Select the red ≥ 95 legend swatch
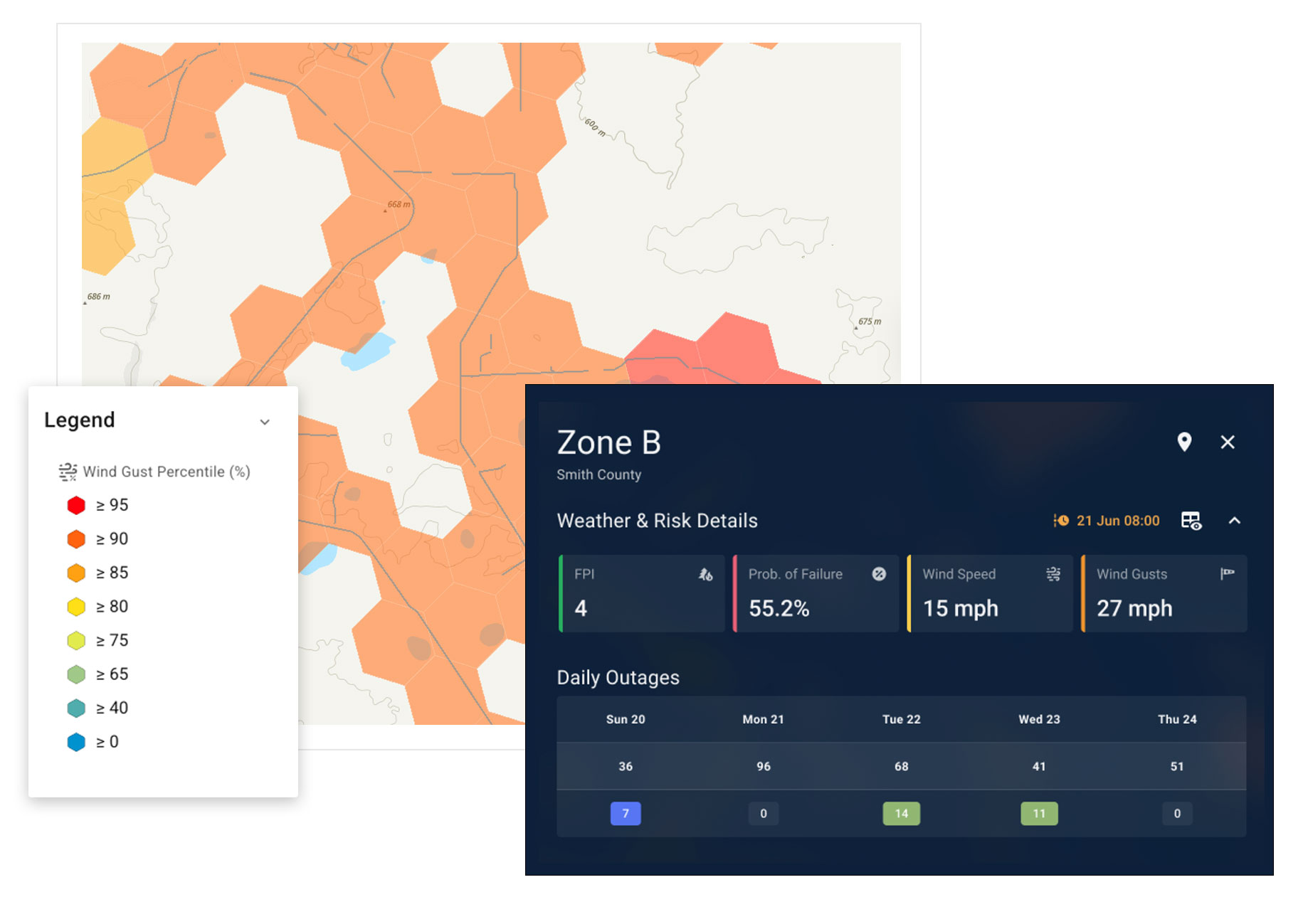1308x924 pixels. point(76,505)
